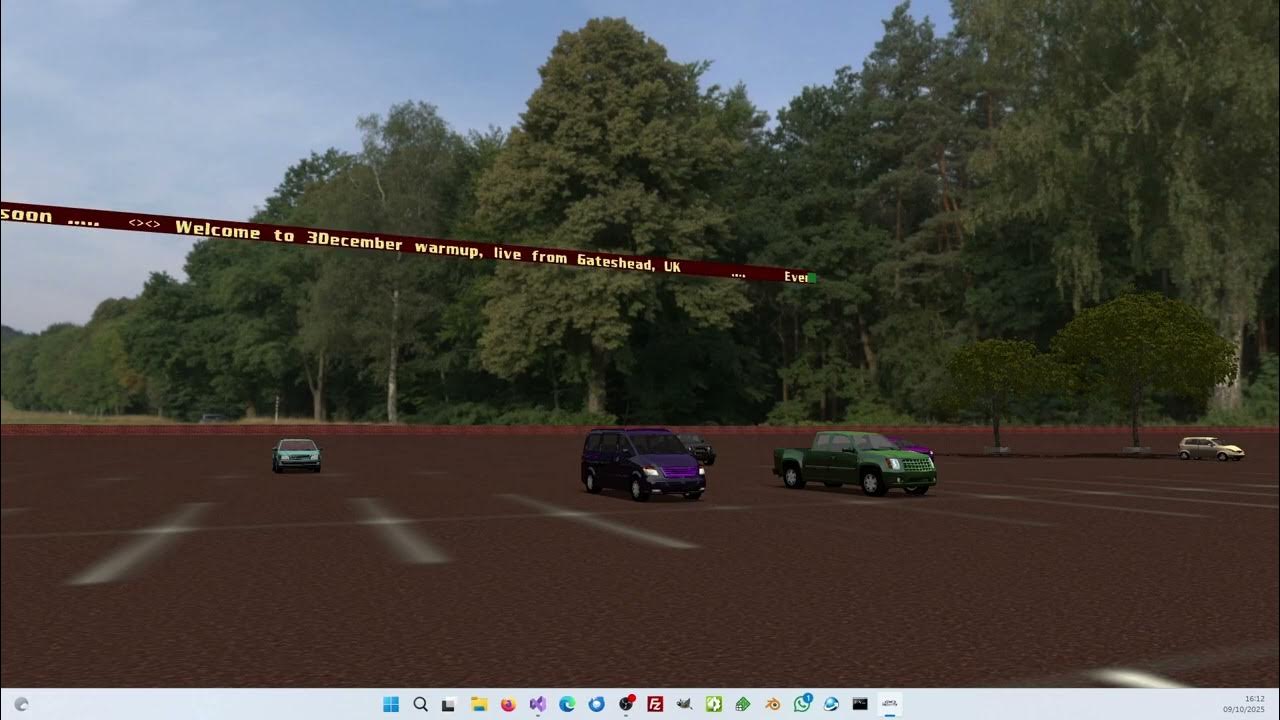Open the Windows Start menu

[x=391, y=704]
